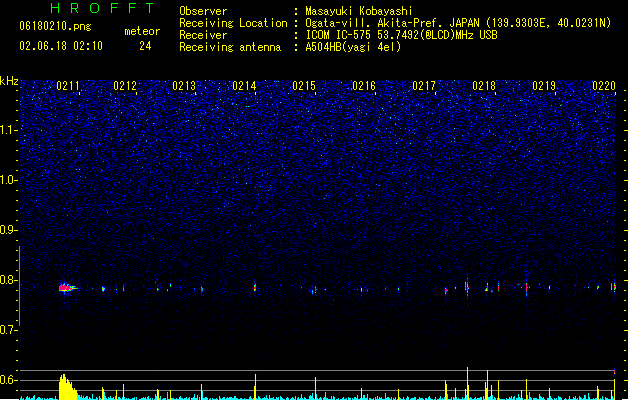Click the 0214 time axis label
This screenshot has width=629, height=400.
click(x=244, y=86)
